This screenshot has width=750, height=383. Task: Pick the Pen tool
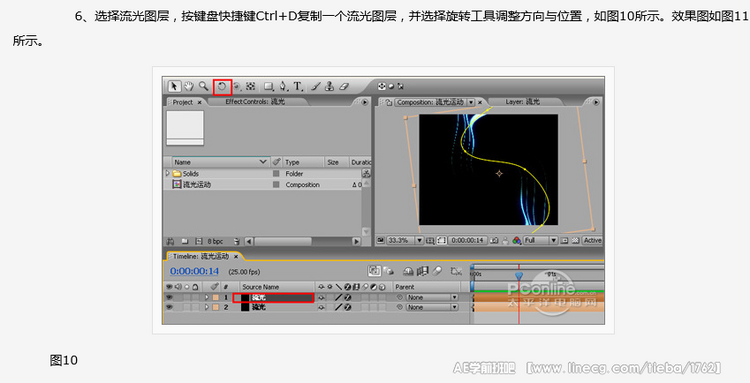point(283,87)
